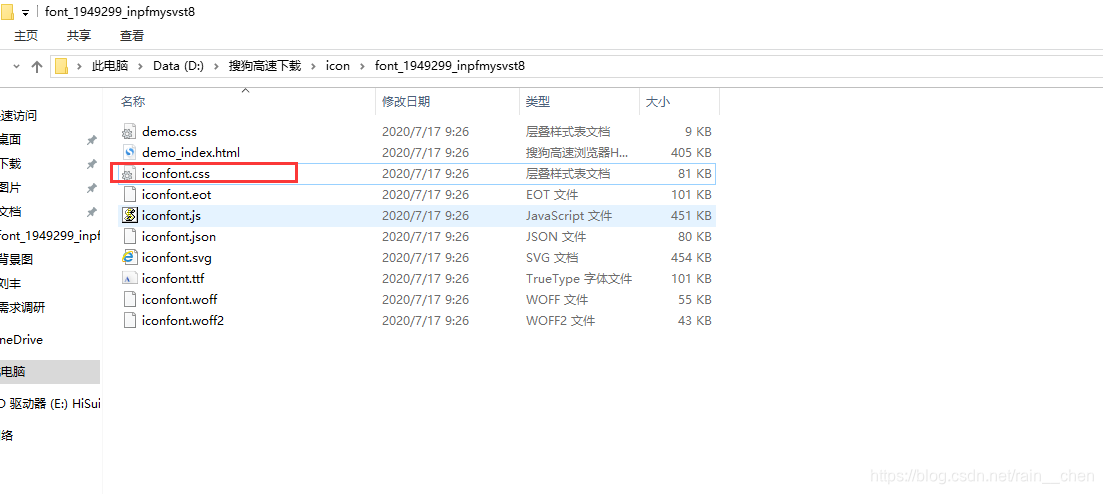Select 文档 in the navigation pane
The image size is (1103, 494).
tap(10, 212)
